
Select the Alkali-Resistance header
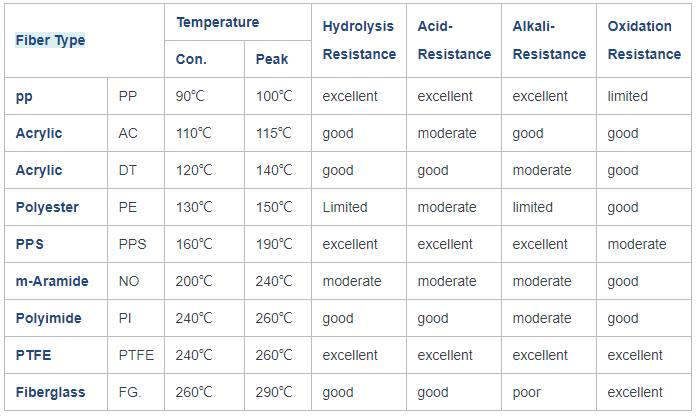pyautogui.click(x=549, y=40)
